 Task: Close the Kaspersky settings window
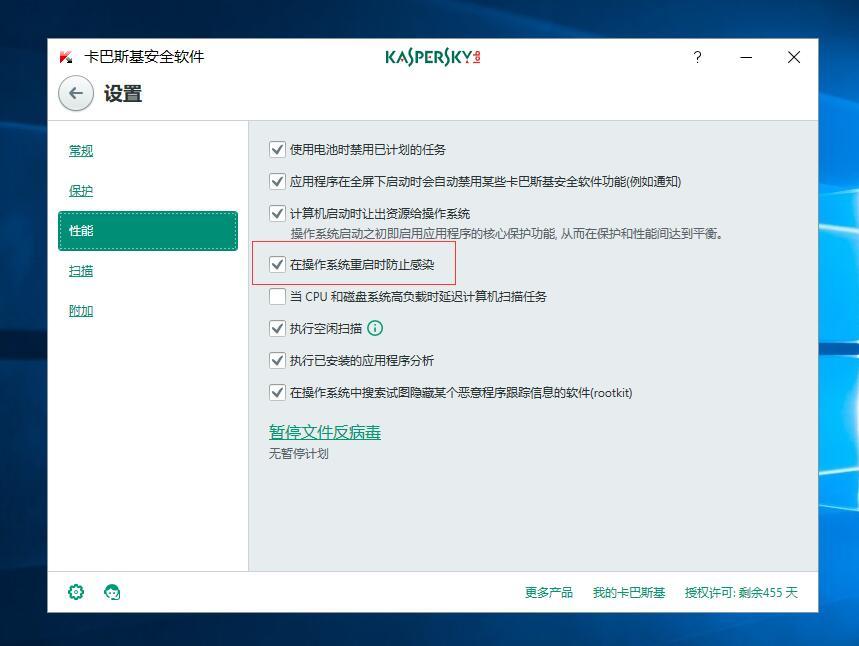(794, 57)
